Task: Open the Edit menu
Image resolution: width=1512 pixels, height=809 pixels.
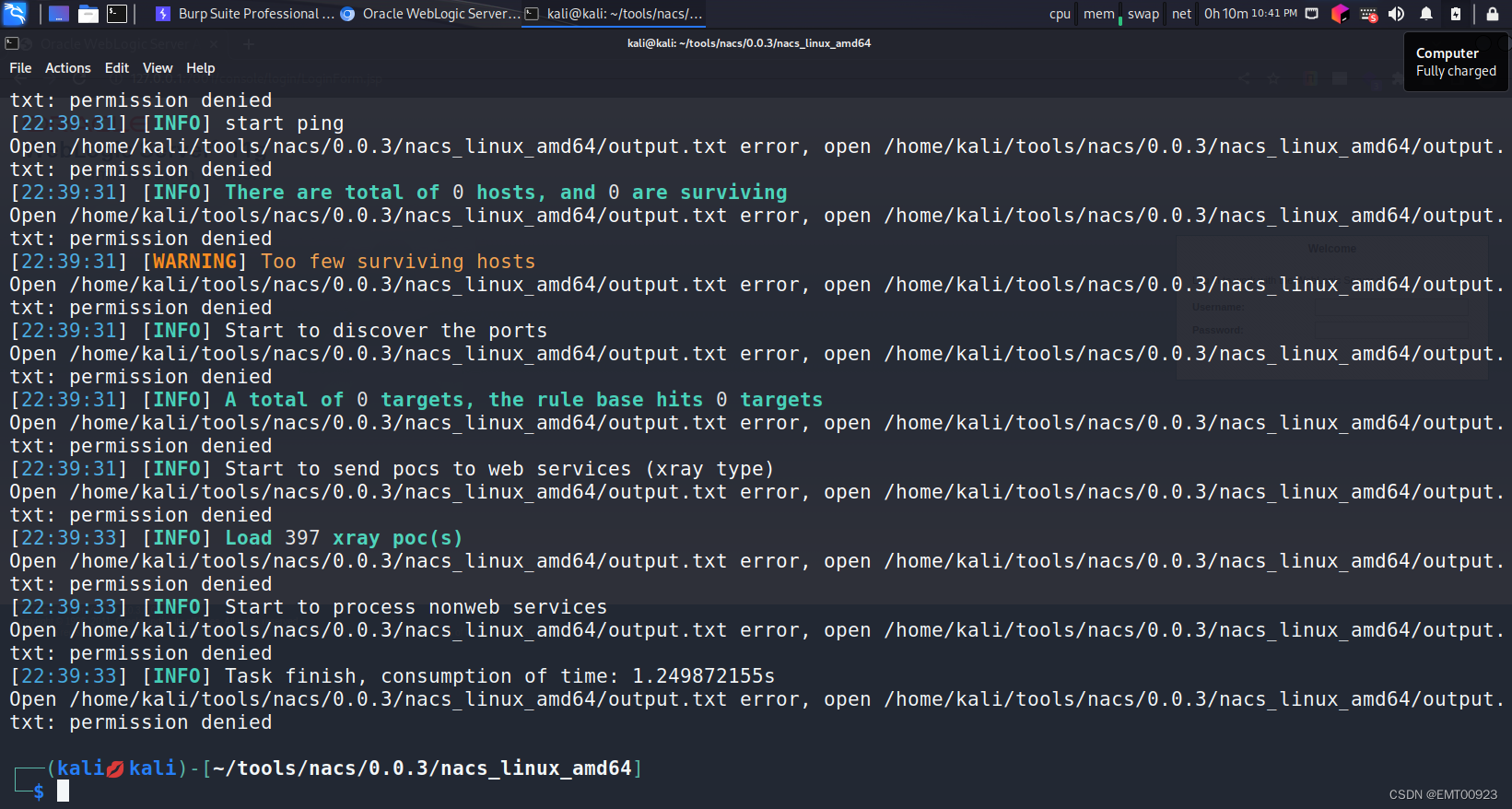Action: pos(117,68)
